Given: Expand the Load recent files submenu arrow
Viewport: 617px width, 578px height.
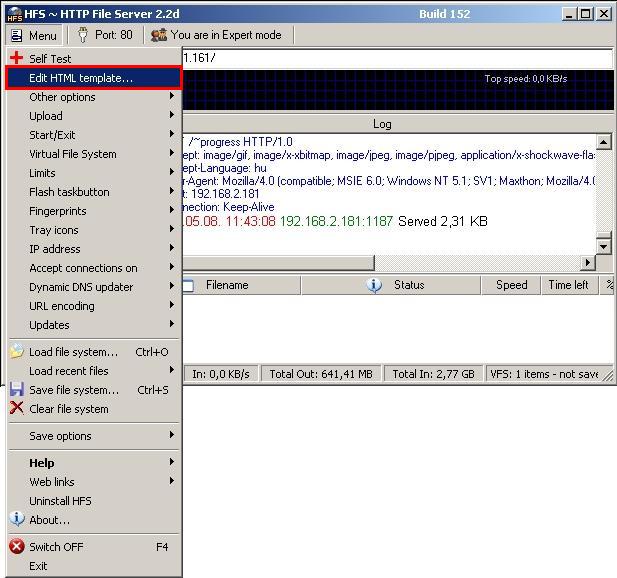Looking at the screenshot, I should coord(172,369).
